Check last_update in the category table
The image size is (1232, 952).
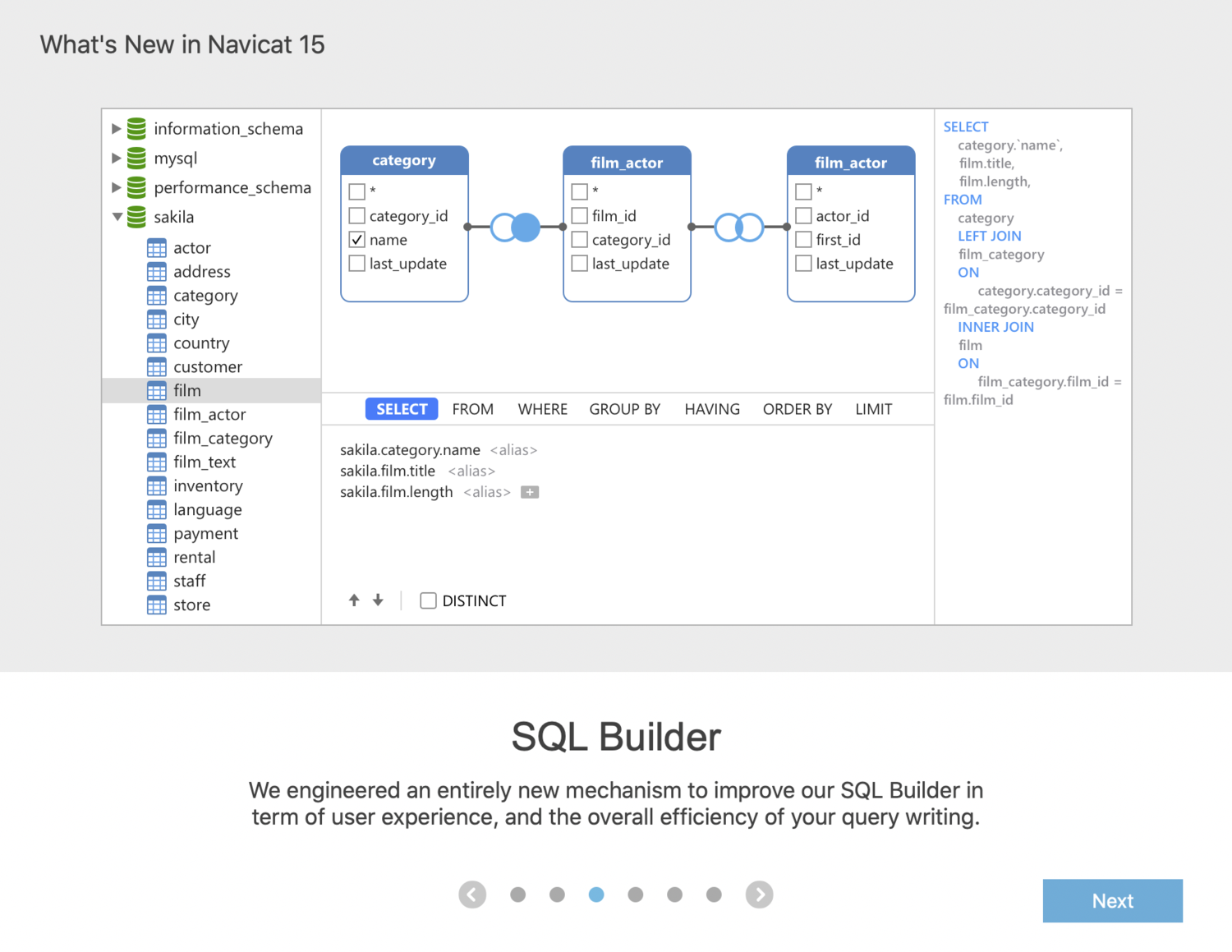tap(356, 263)
